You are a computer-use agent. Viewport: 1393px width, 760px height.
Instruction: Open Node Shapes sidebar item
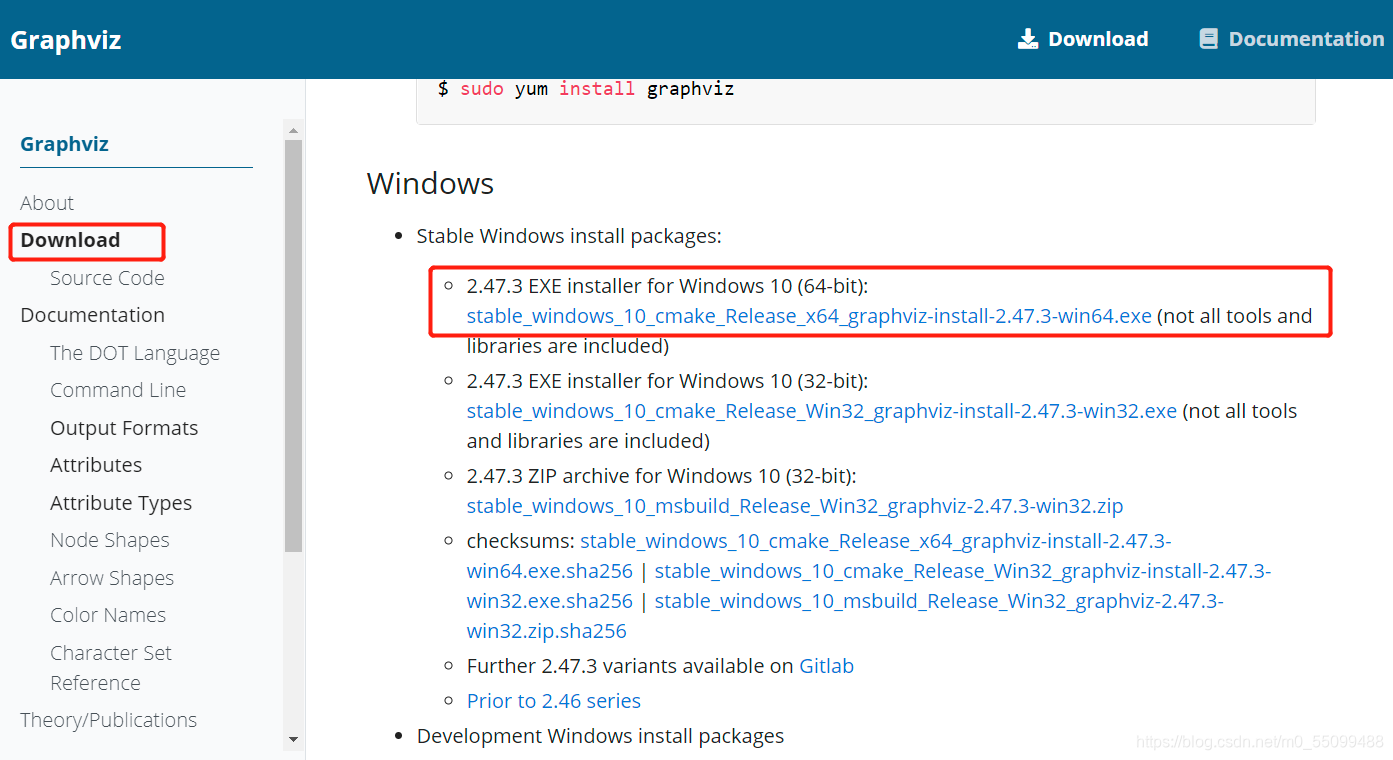point(110,540)
